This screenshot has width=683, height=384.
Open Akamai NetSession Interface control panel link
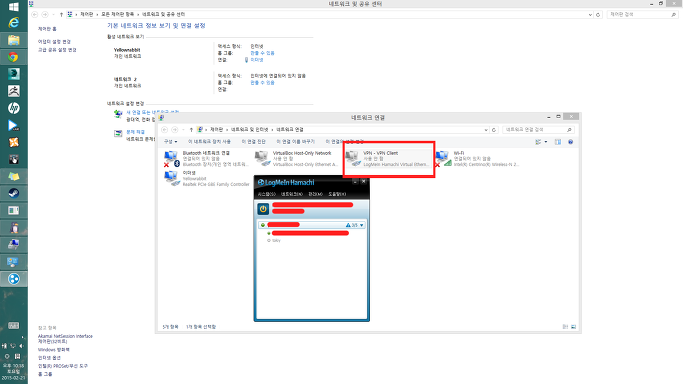(65, 339)
